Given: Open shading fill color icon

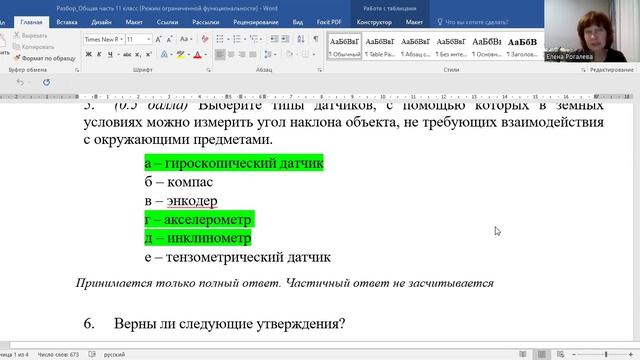Looking at the screenshot, I should tap(289, 54).
